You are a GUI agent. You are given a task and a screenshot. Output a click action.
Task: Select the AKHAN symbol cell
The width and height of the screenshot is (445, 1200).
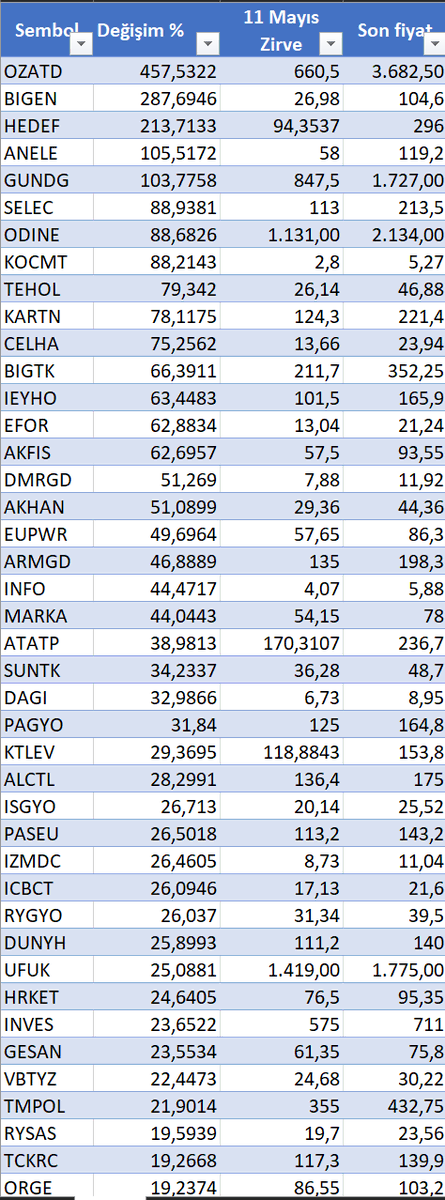coord(47,508)
